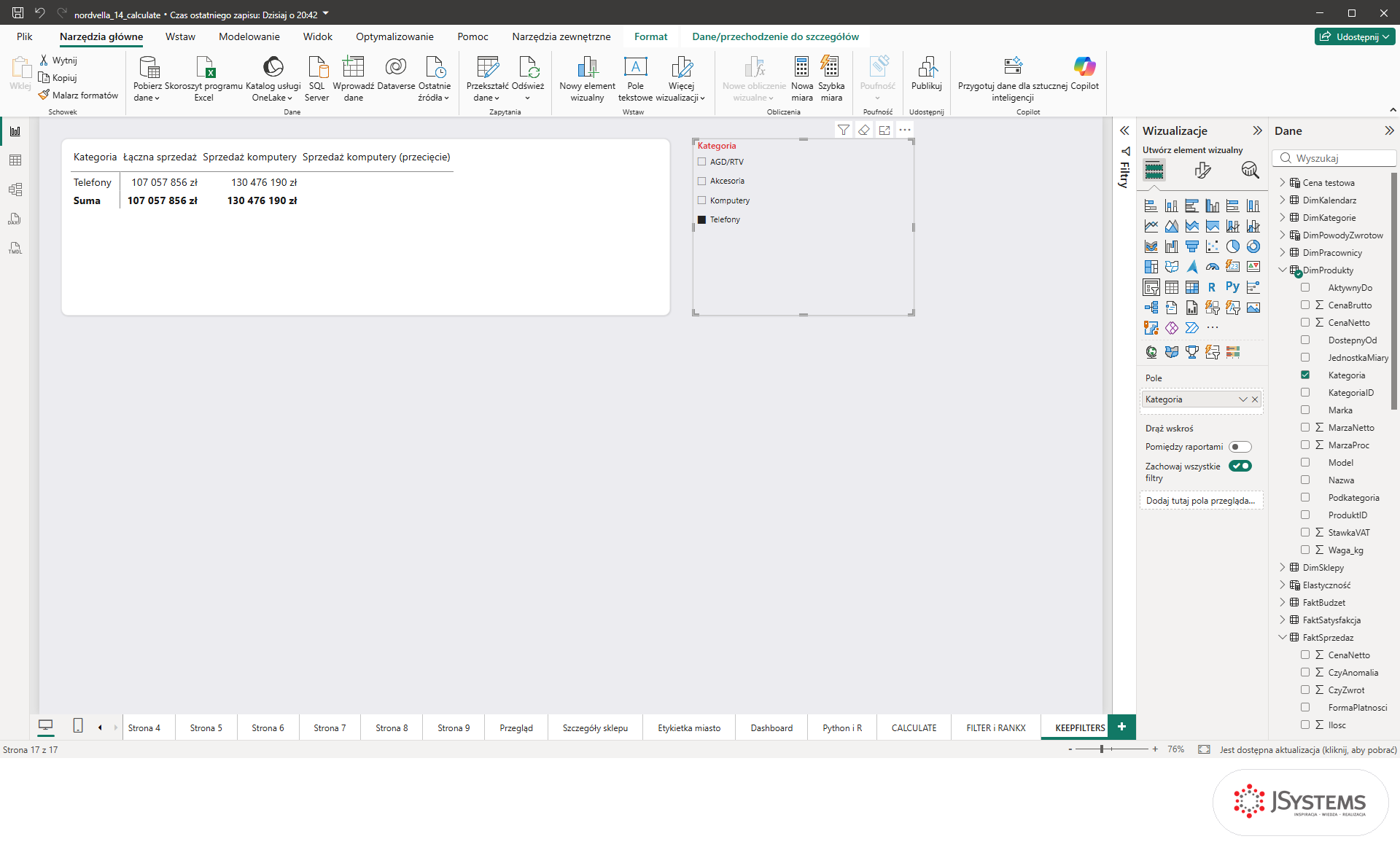Toggle the Pomiędzy raportami switch
The width and height of the screenshot is (1400, 847).
pos(1240,447)
